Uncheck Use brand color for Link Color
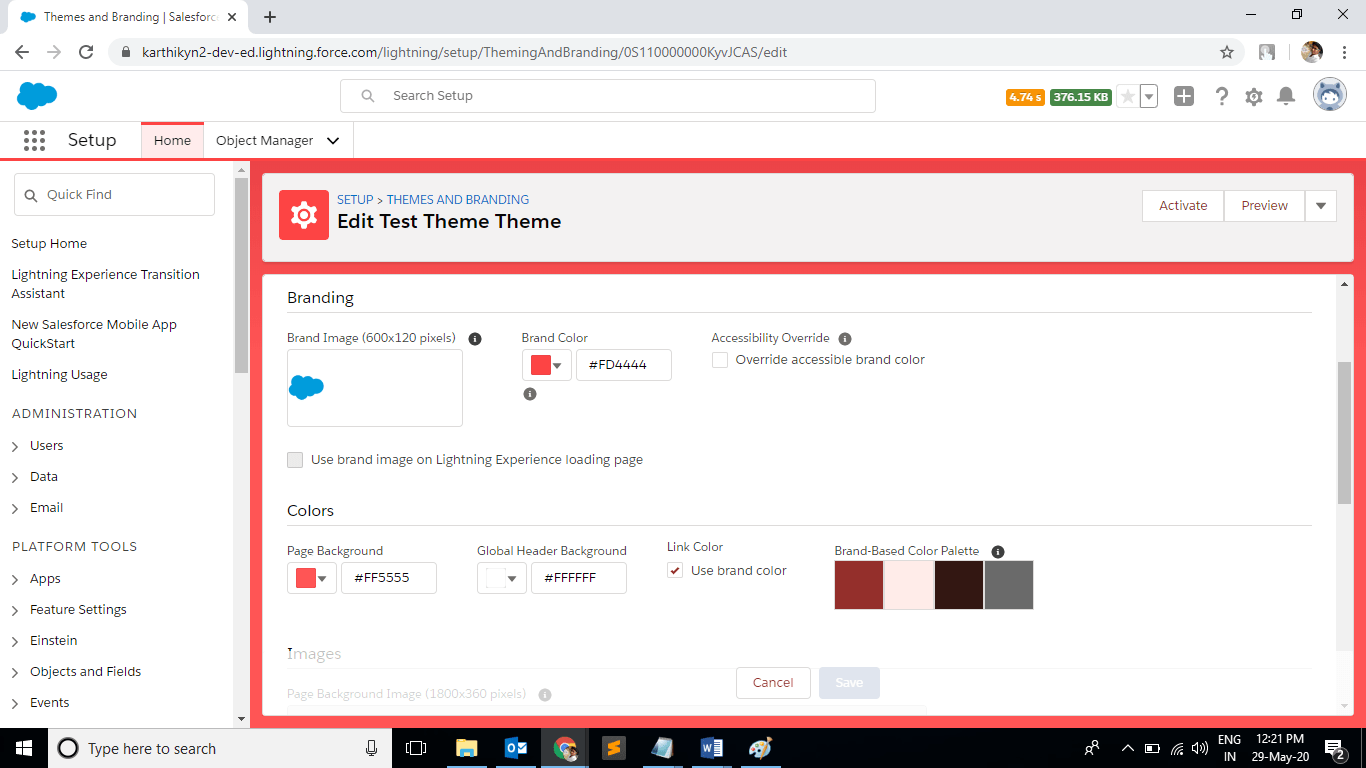Image resolution: width=1366 pixels, height=768 pixels. tap(675, 570)
